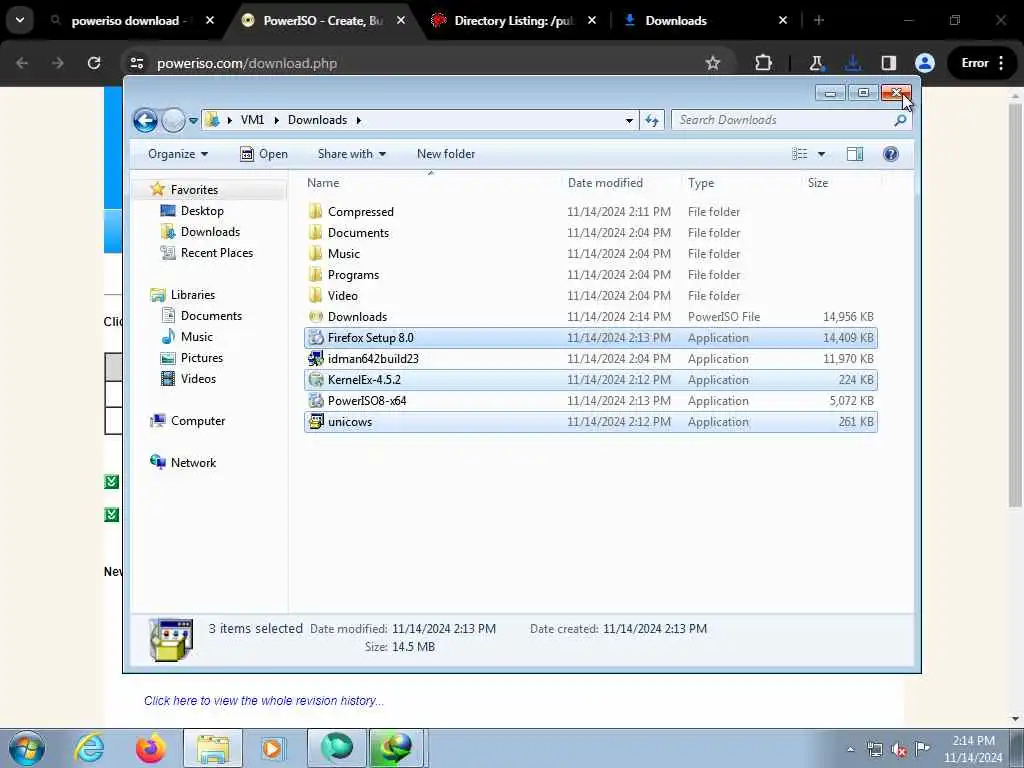
Task: Open the Organize menu
Action: pyautogui.click(x=178, y=154)
